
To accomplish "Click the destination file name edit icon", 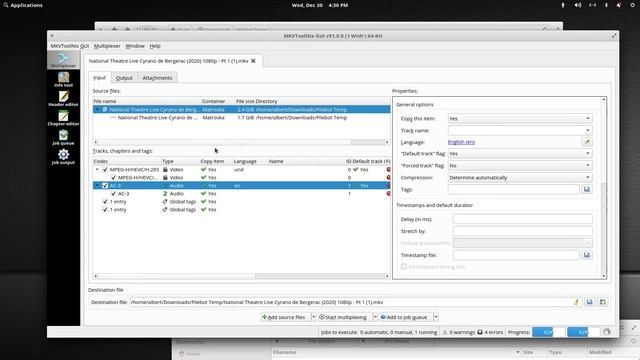I will coord(576,302).
